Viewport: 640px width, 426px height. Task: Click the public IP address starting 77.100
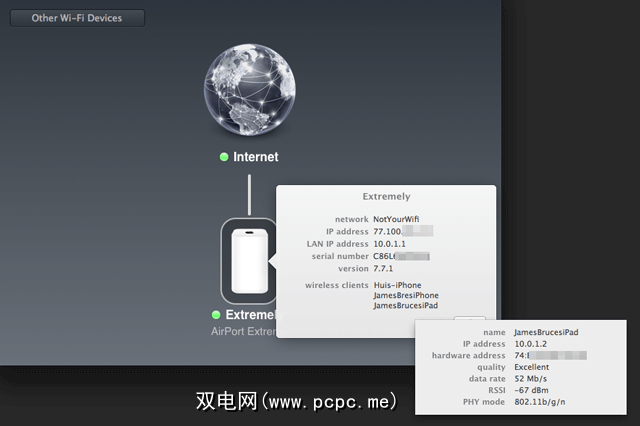coord(403,231)
